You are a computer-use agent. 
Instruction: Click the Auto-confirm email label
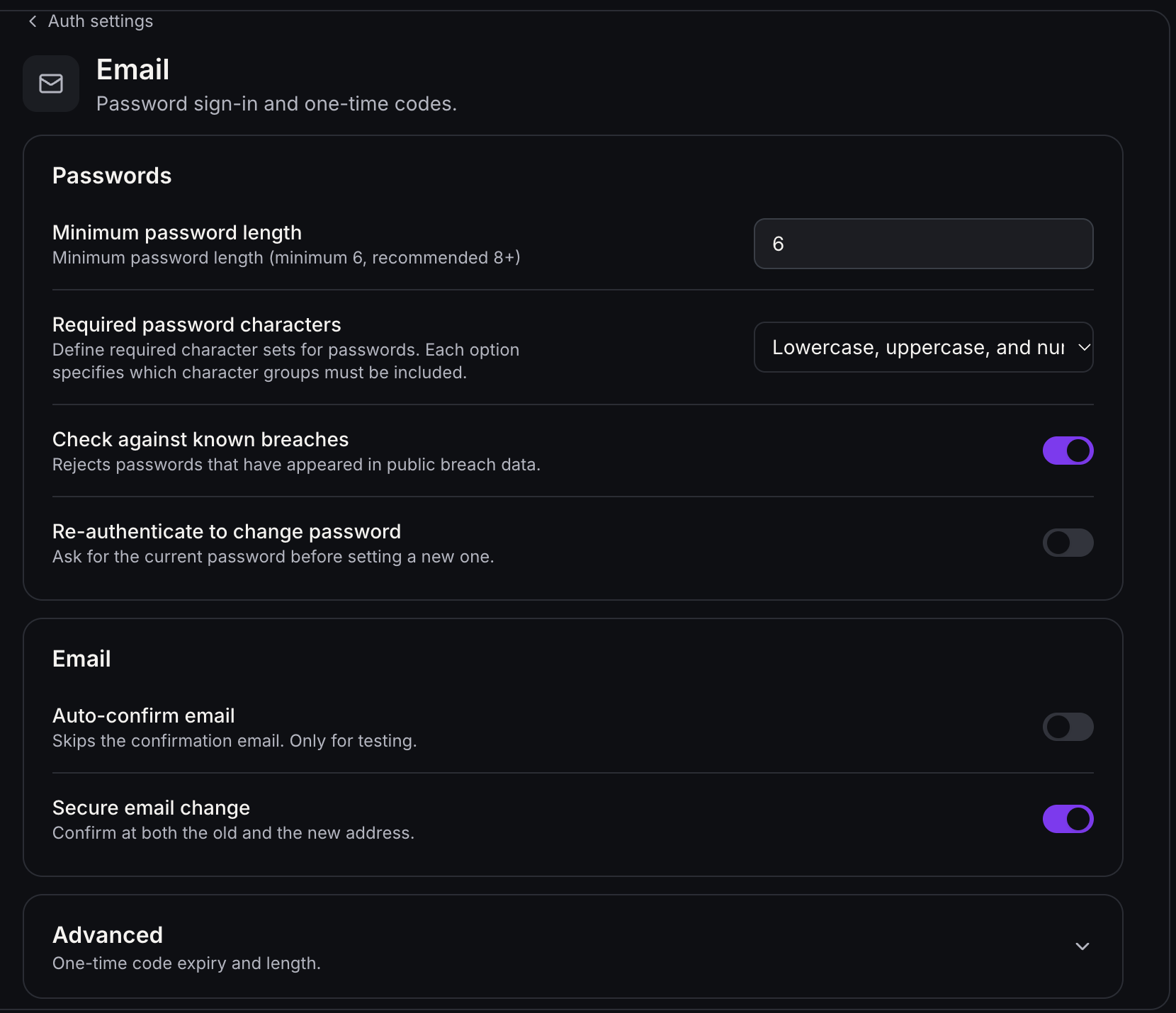pyautogui.click(x=144, y=715)
